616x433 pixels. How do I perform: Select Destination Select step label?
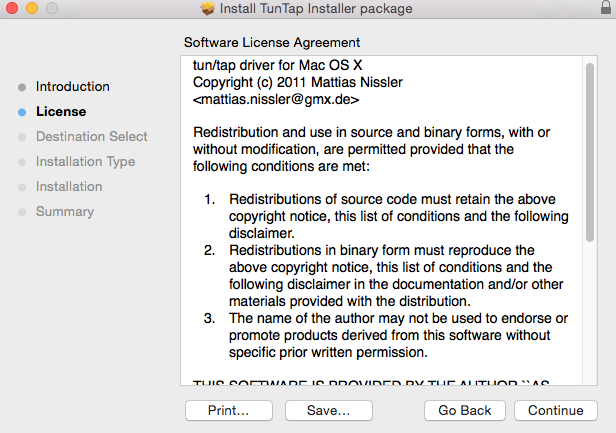click(x=92, y=136)
